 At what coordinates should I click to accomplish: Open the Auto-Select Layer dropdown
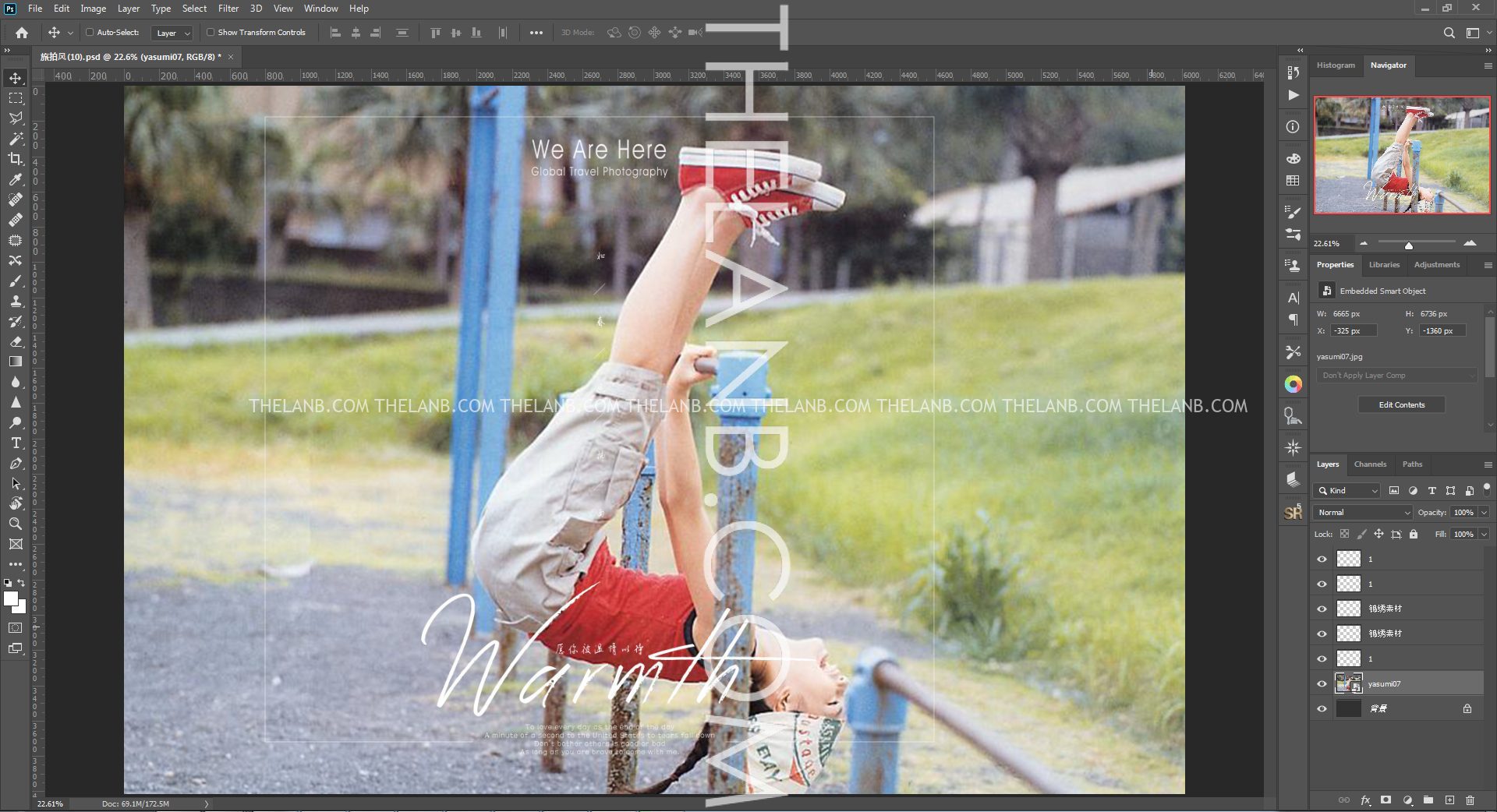[173, 33]
